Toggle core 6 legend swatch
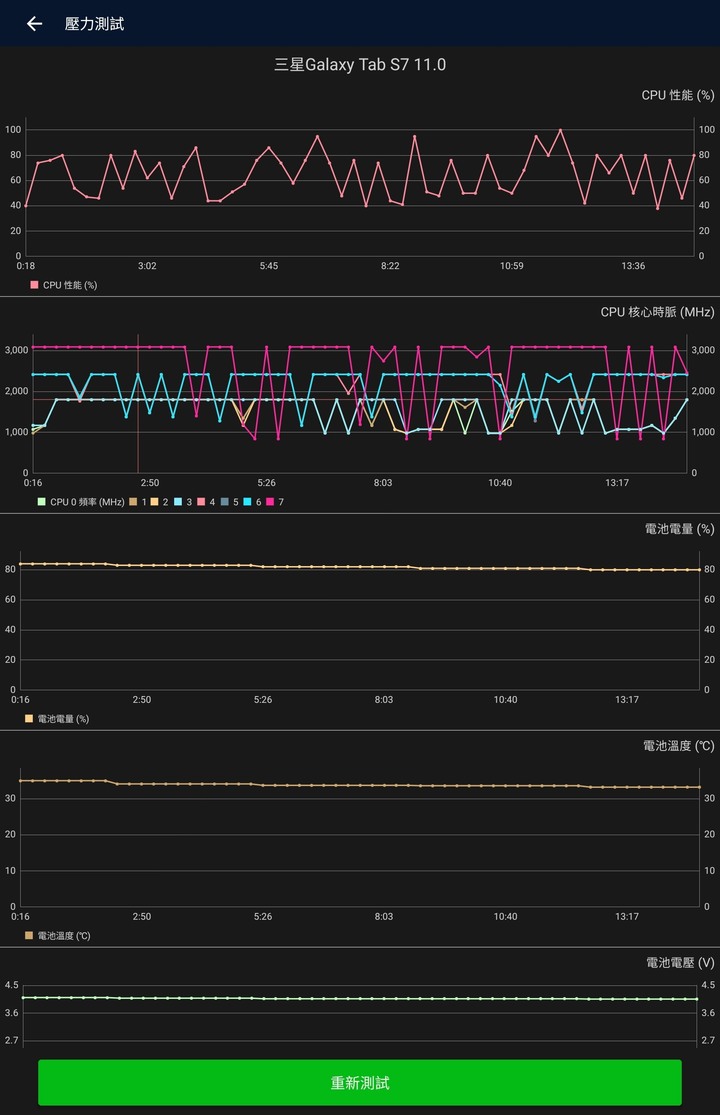This screenshot has height=1115, width=720. (247, 501)
